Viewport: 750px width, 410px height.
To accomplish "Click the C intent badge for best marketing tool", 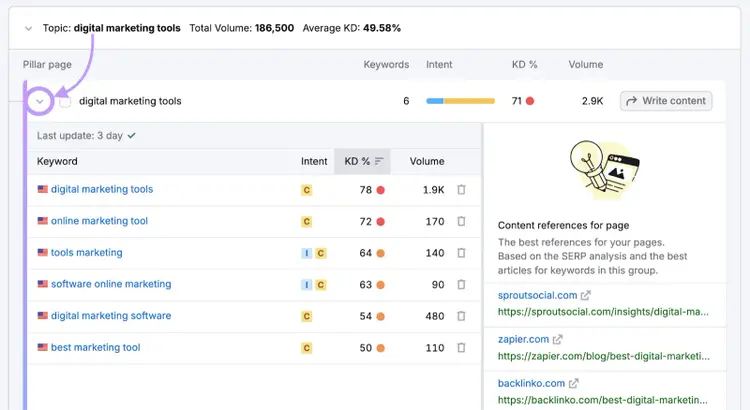I will [x=306, y=348].
